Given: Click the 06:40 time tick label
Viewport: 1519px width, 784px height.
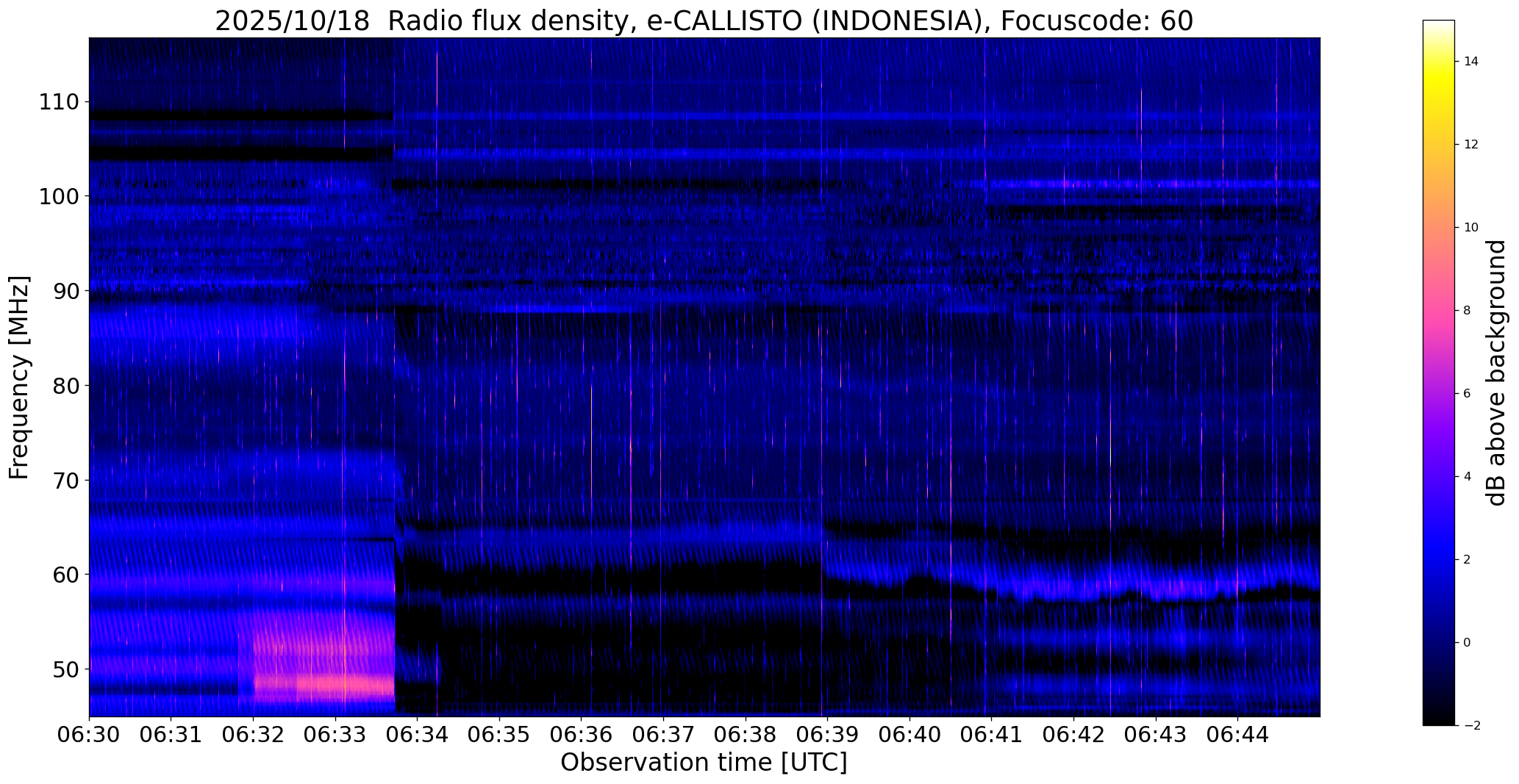Looking at the screenshot, I should (x=909, y=735).
